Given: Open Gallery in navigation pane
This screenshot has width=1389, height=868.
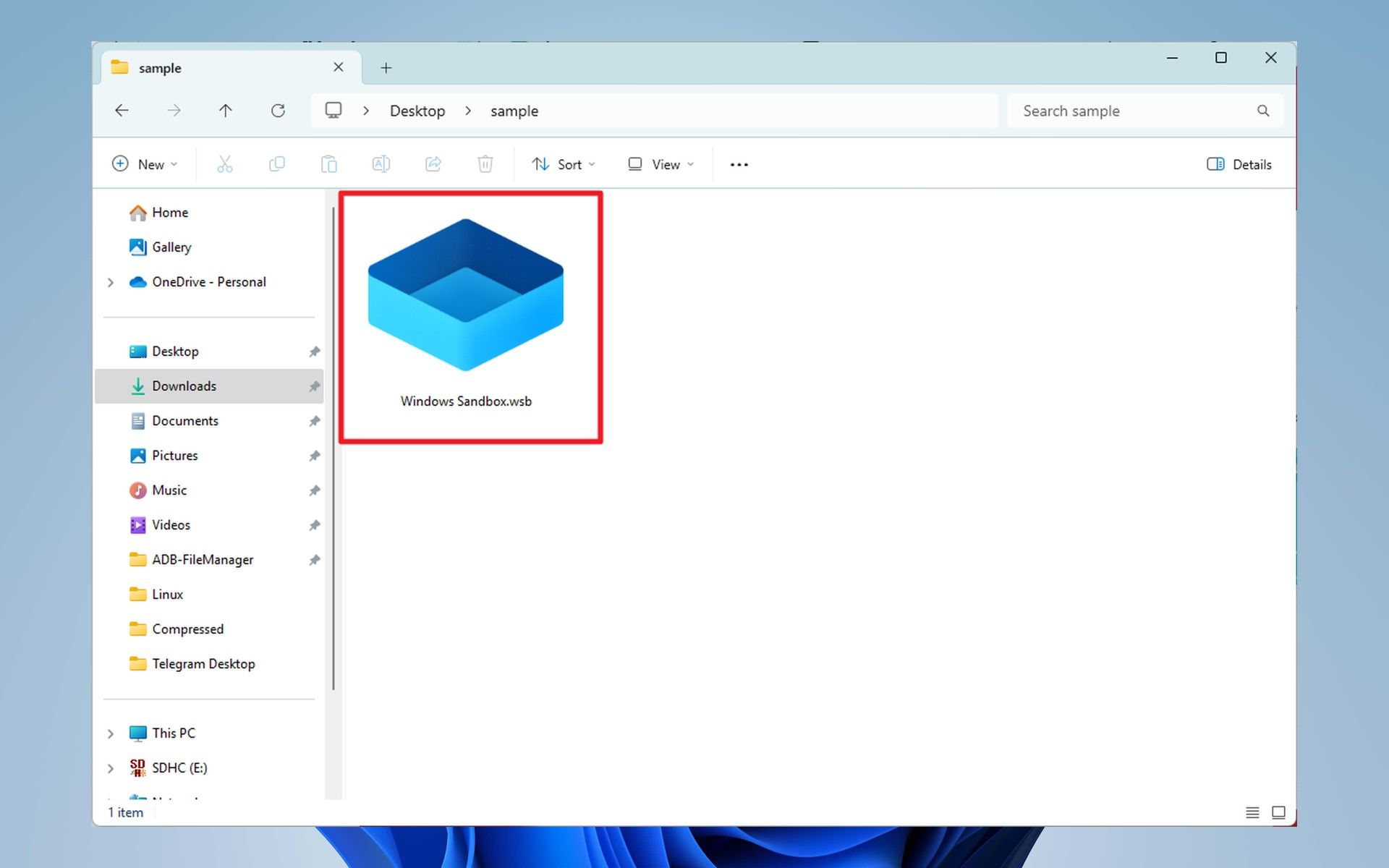Looking at the screenshot, I should pos(209,247).
